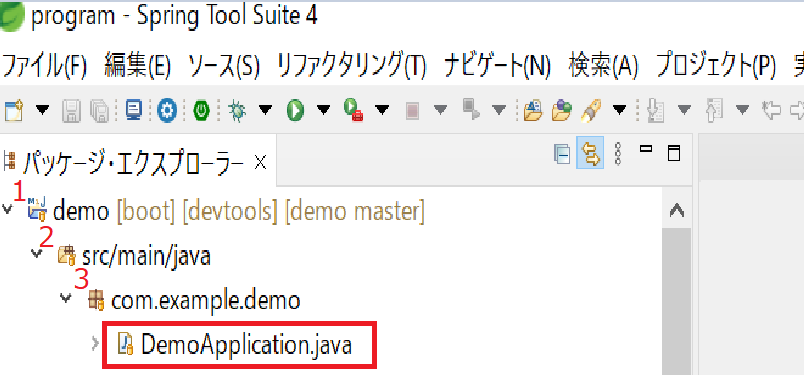Click the DemoApplication.java file icon

[126, 343]
